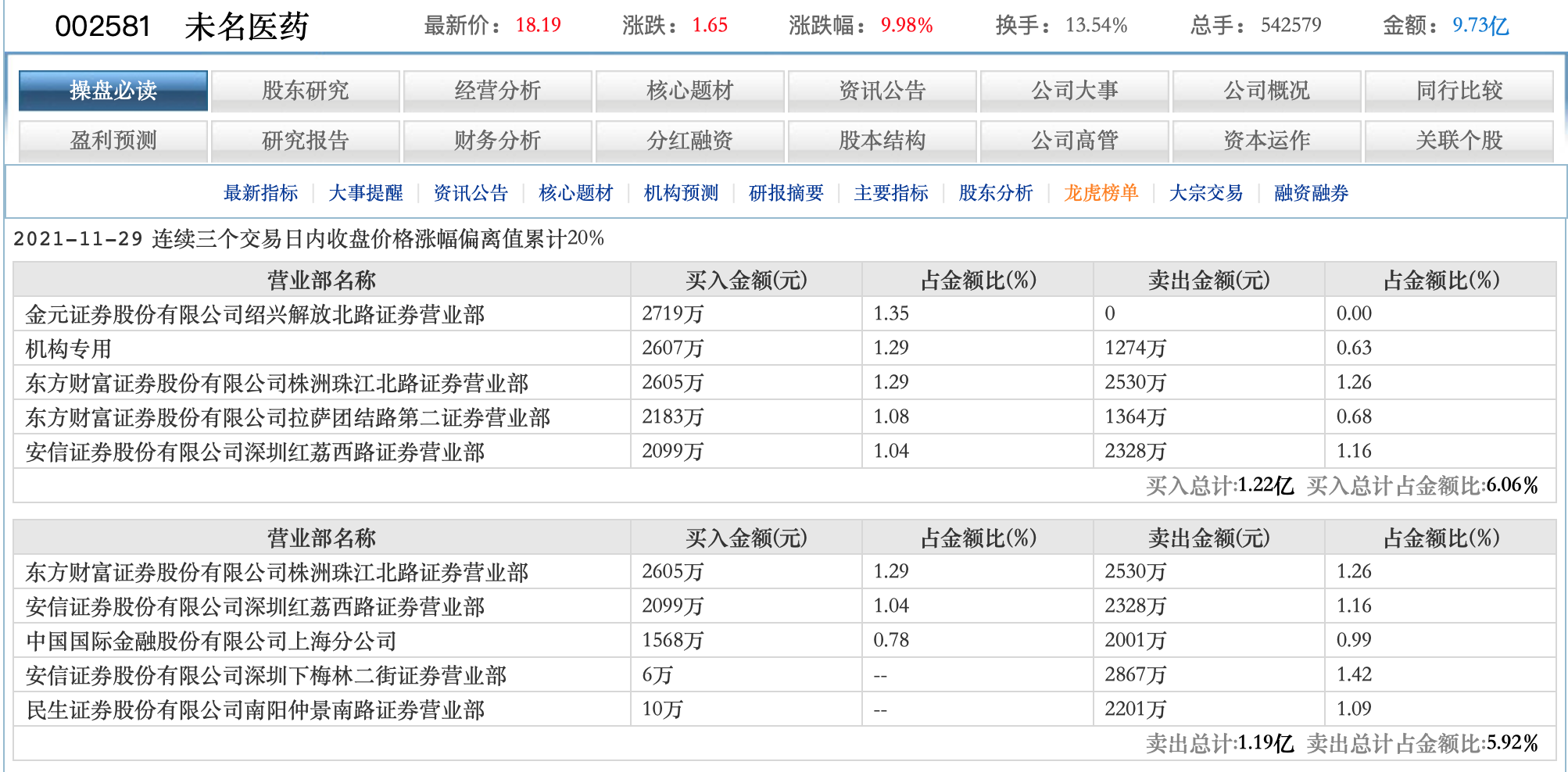Select the 核心题材 tab button

click(x=689, y=91)
